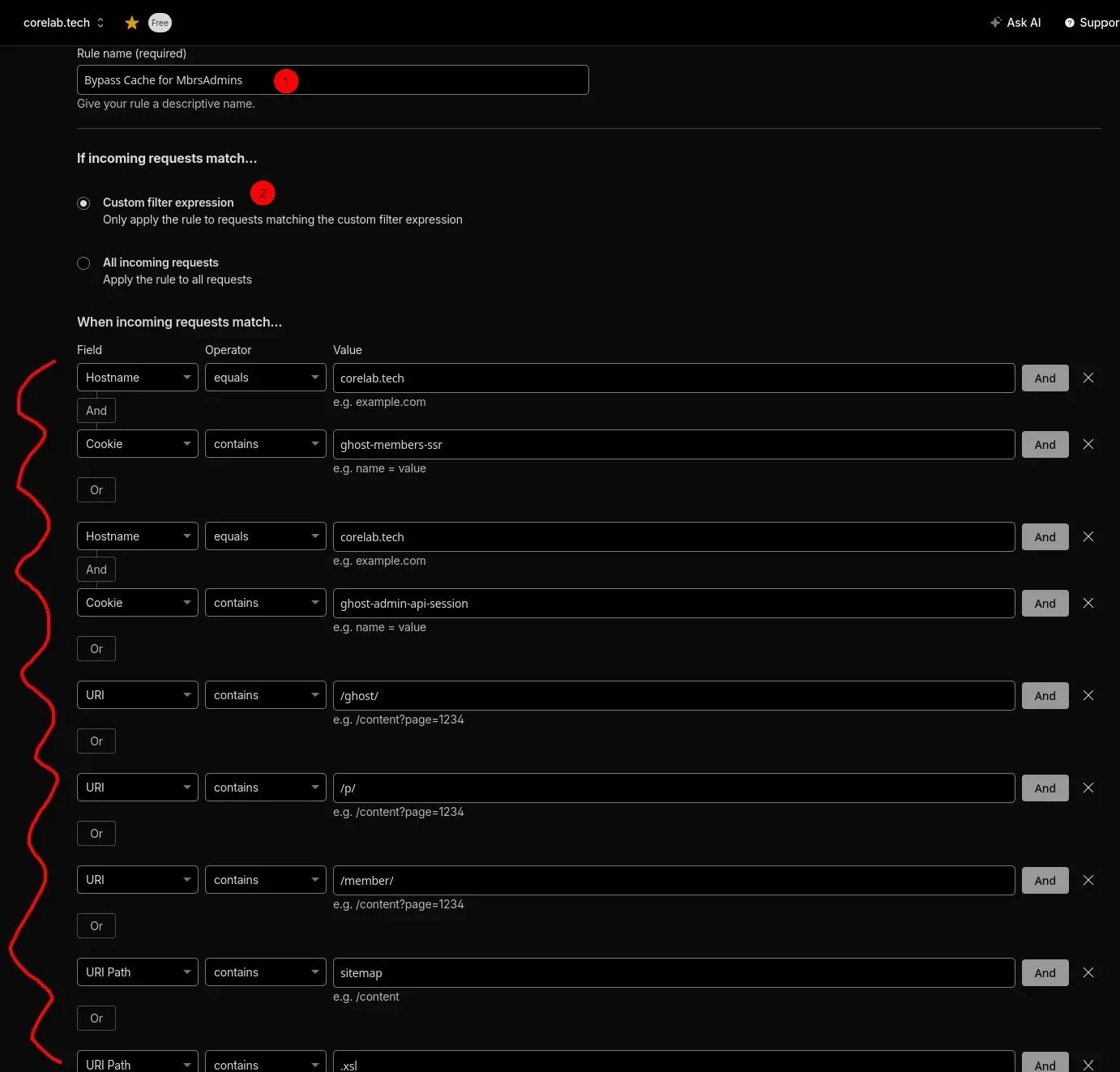
Task: Select Custom filter expression radio
Action: pyautogui.click(x=83, y=203)
